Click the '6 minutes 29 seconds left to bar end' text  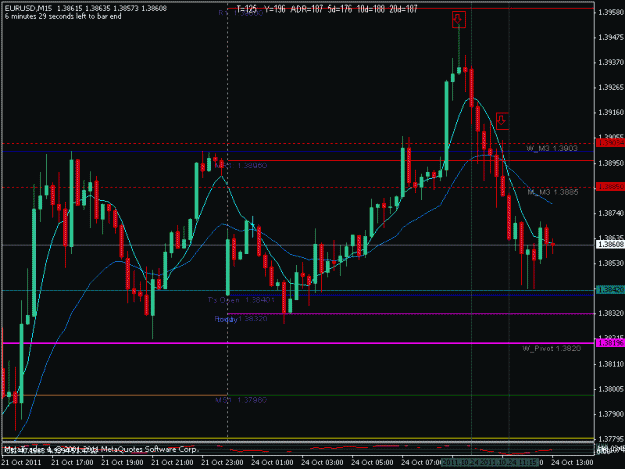(x=63, y=16)
